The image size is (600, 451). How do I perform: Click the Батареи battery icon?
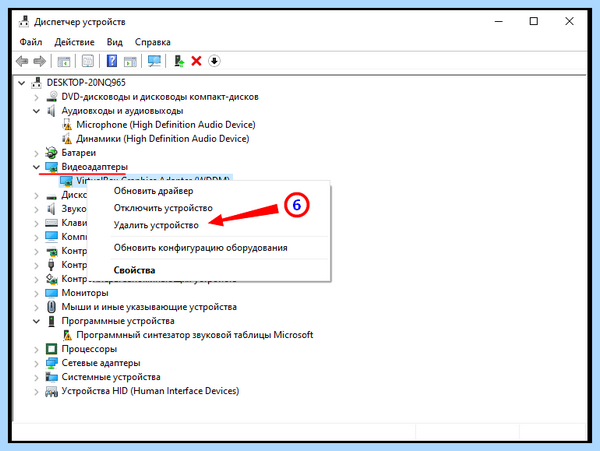[x=51, y=153]
